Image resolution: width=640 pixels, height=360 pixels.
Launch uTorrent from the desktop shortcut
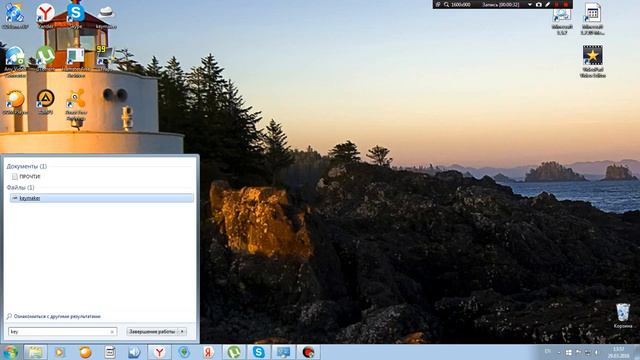tap(45, 57)
